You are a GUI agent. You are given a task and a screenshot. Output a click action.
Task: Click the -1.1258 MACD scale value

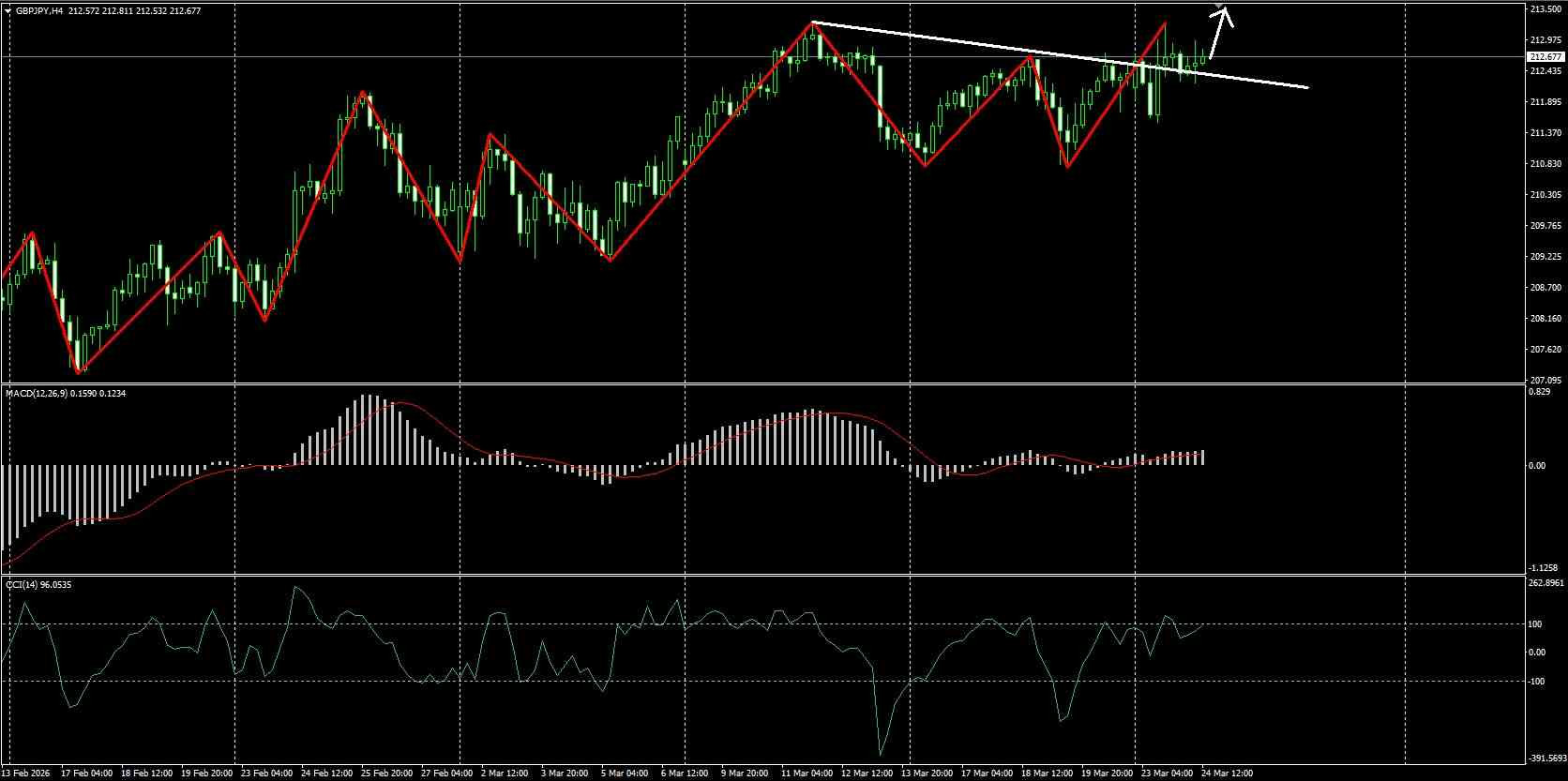click(1544, 568)
